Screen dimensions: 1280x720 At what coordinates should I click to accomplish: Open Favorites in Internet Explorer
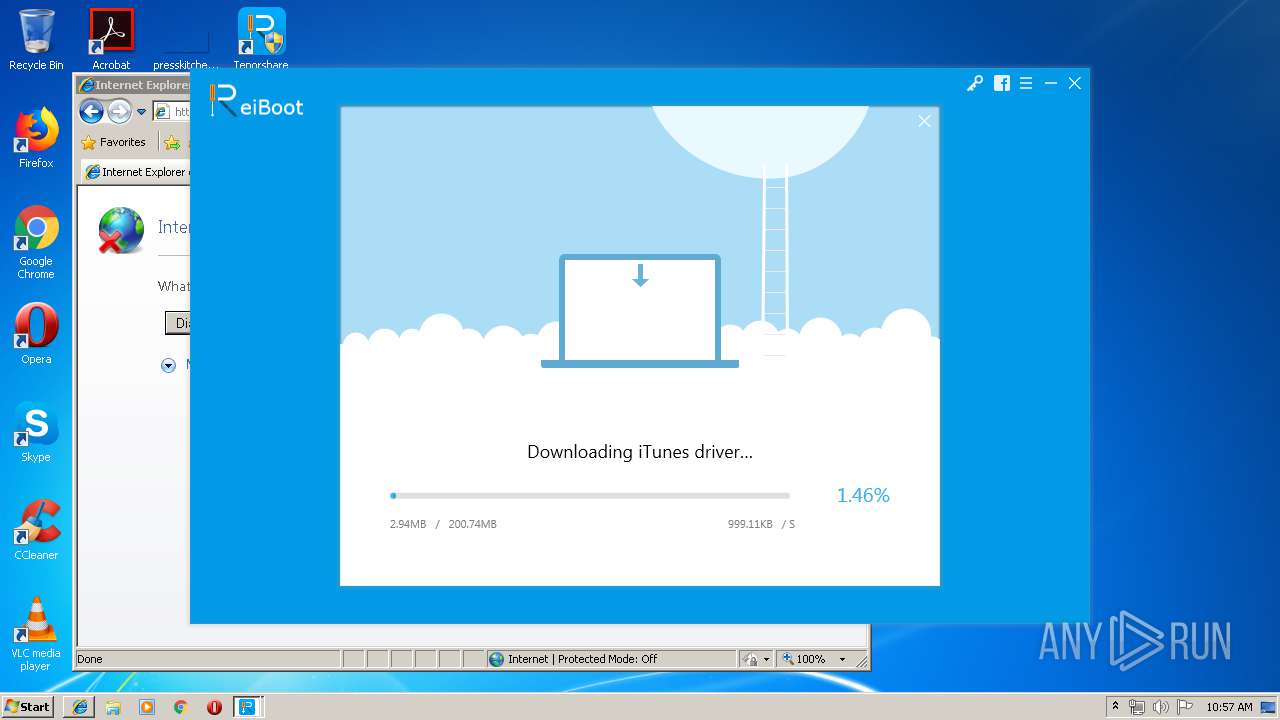pos(113,142)
